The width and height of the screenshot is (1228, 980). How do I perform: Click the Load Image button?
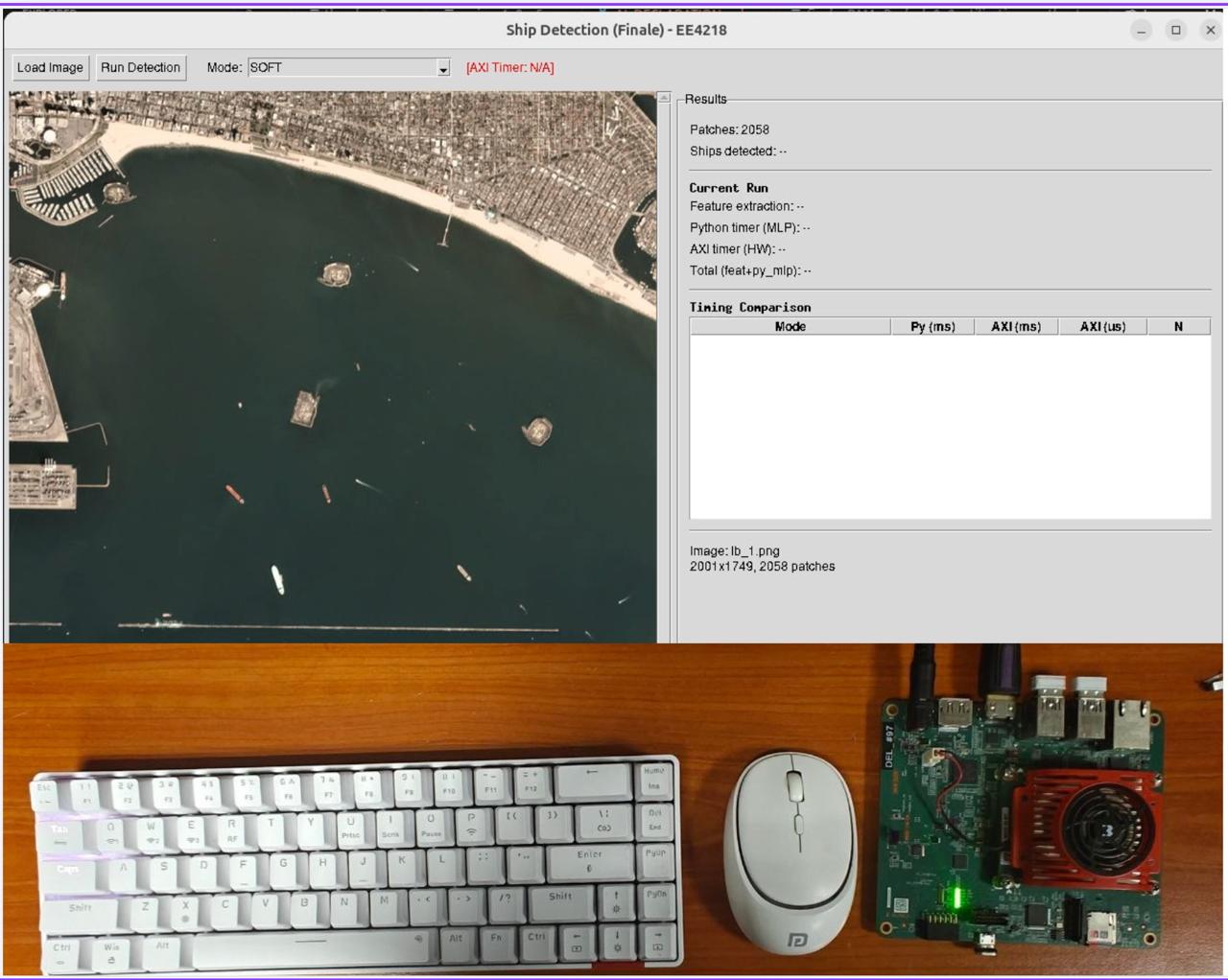[50, 68]
